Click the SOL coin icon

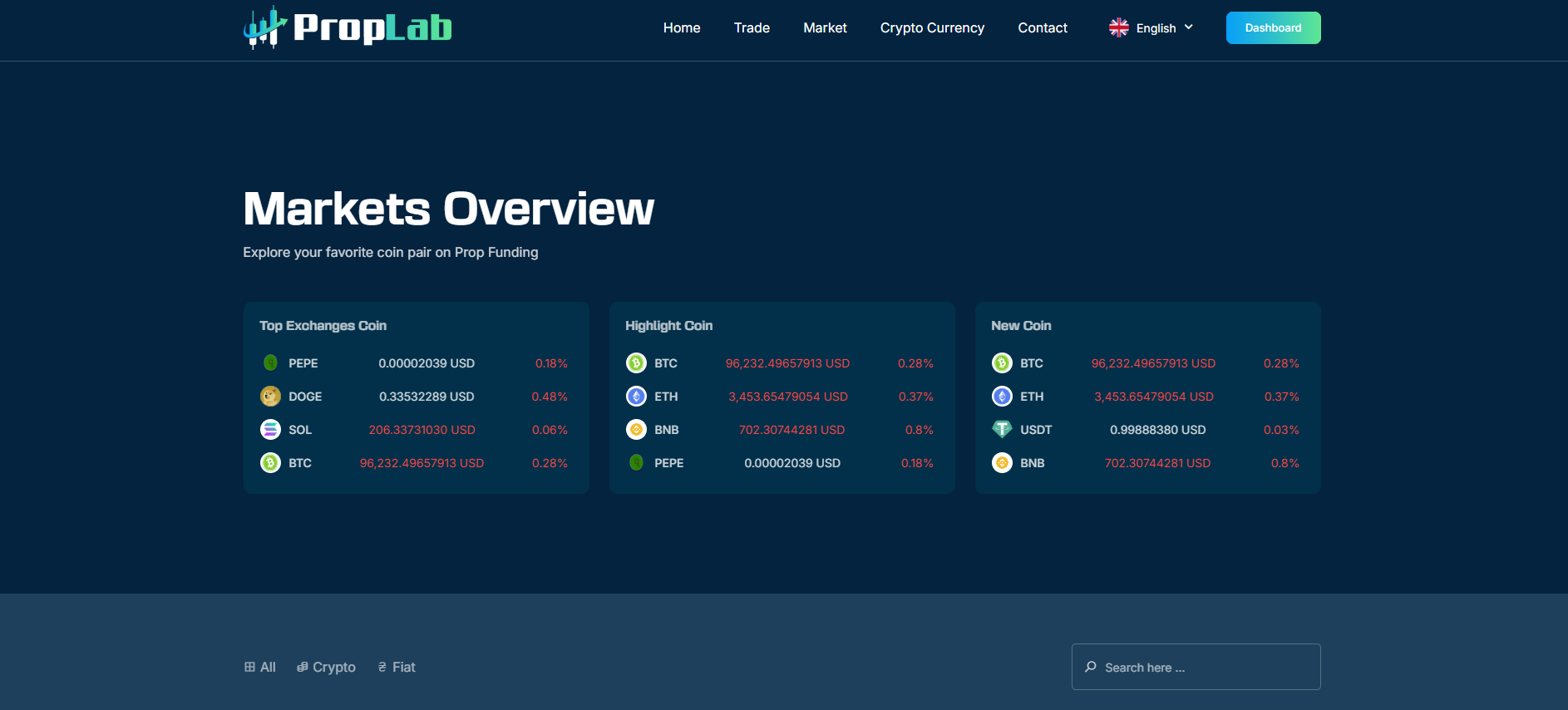pyautogui.click(x=270, y=430)
